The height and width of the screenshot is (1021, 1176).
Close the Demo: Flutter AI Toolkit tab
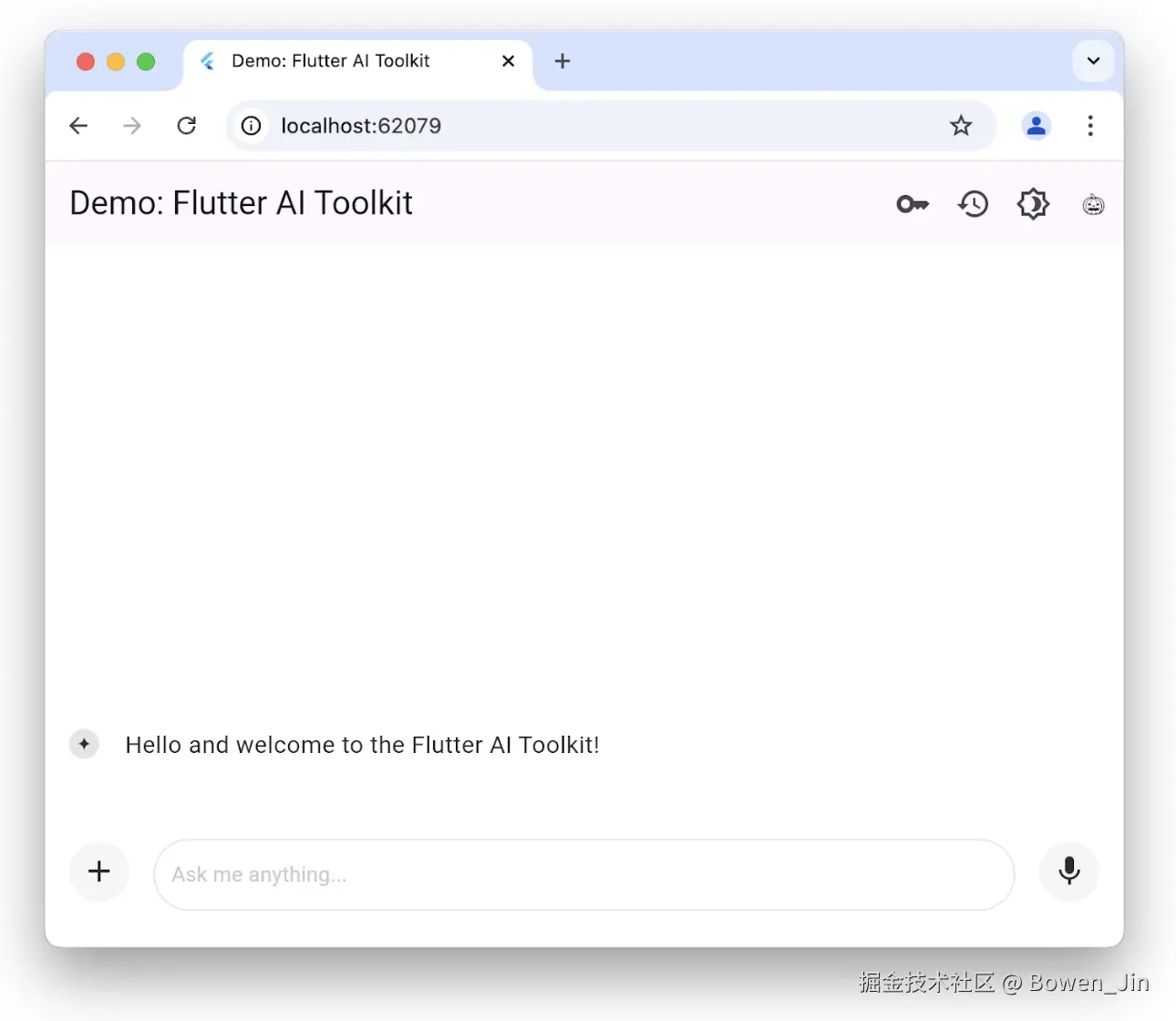coord(509,61)
